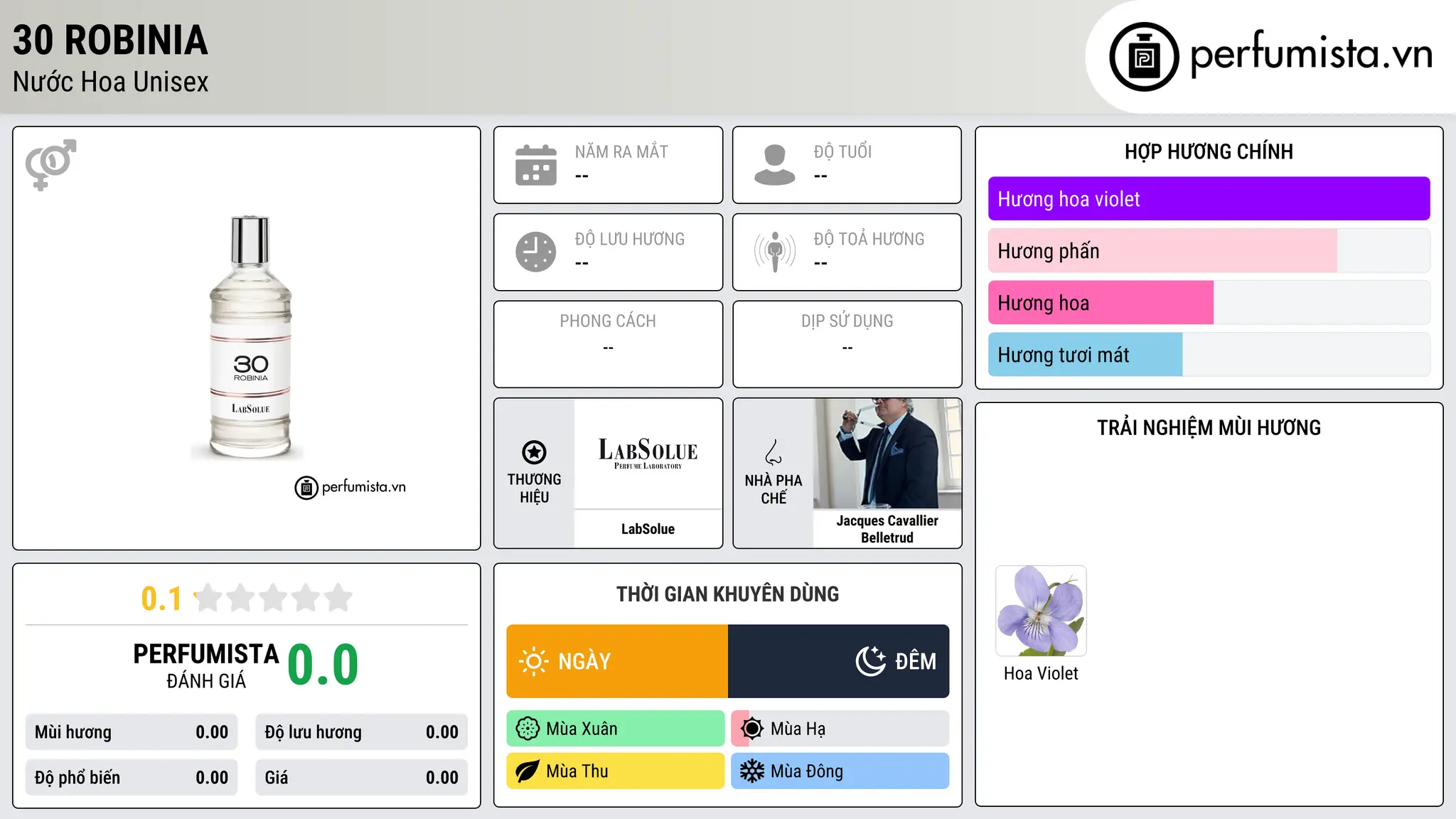This screenshot has width=1456, height=819.
Task: Click the NHÀ PHA CHẾ label text
Action: point(773,489)
